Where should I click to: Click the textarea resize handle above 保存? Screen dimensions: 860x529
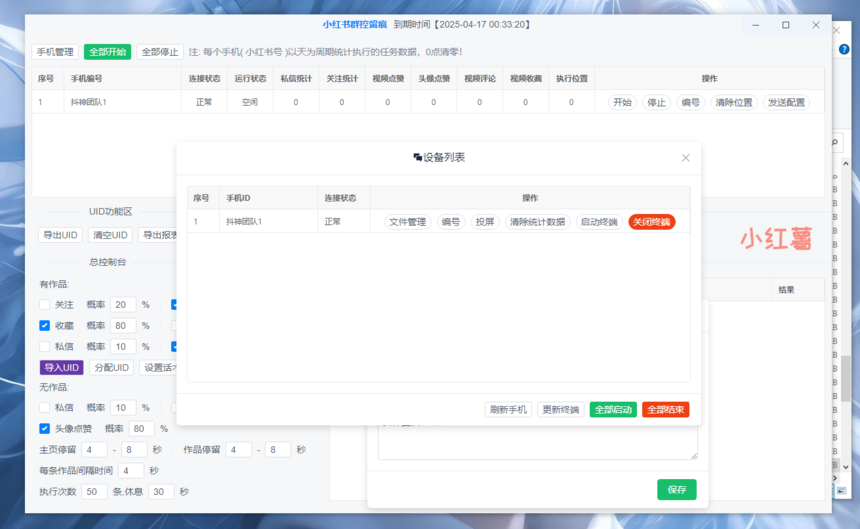[694, 456]
